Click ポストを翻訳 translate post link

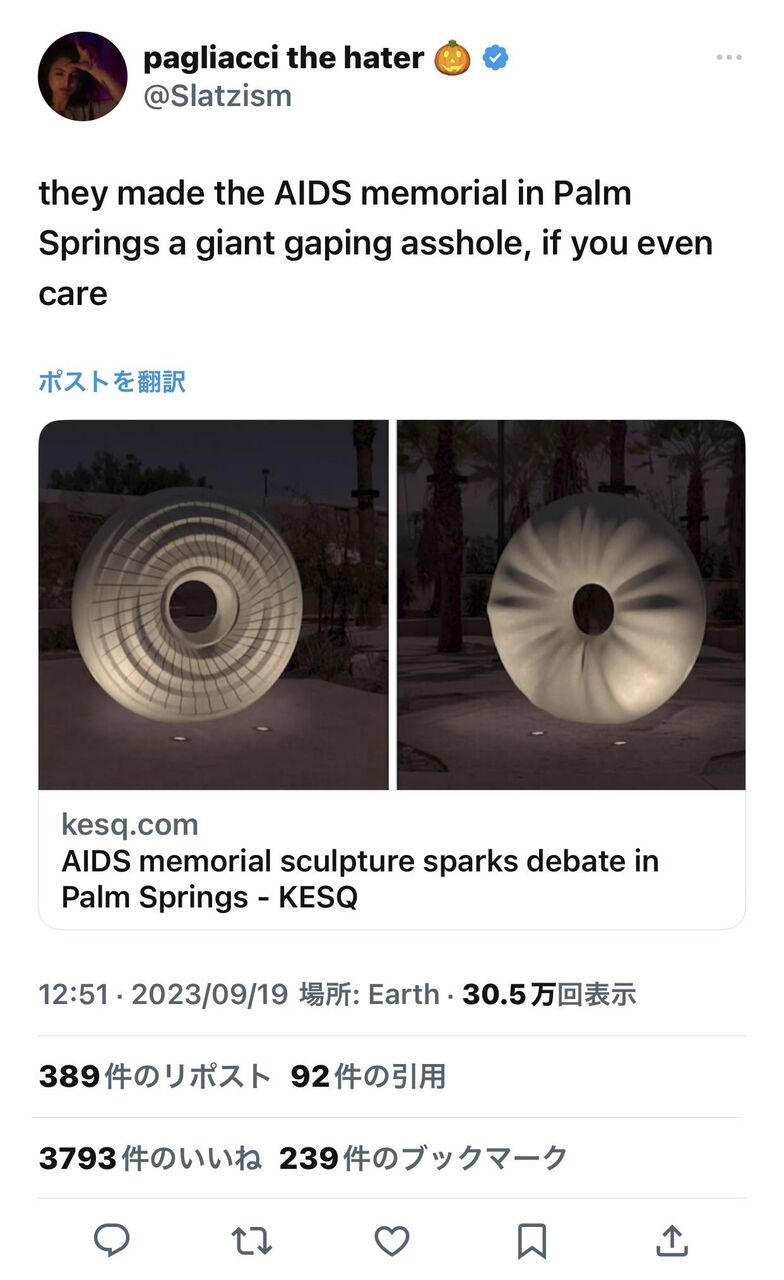coord(112,382)
